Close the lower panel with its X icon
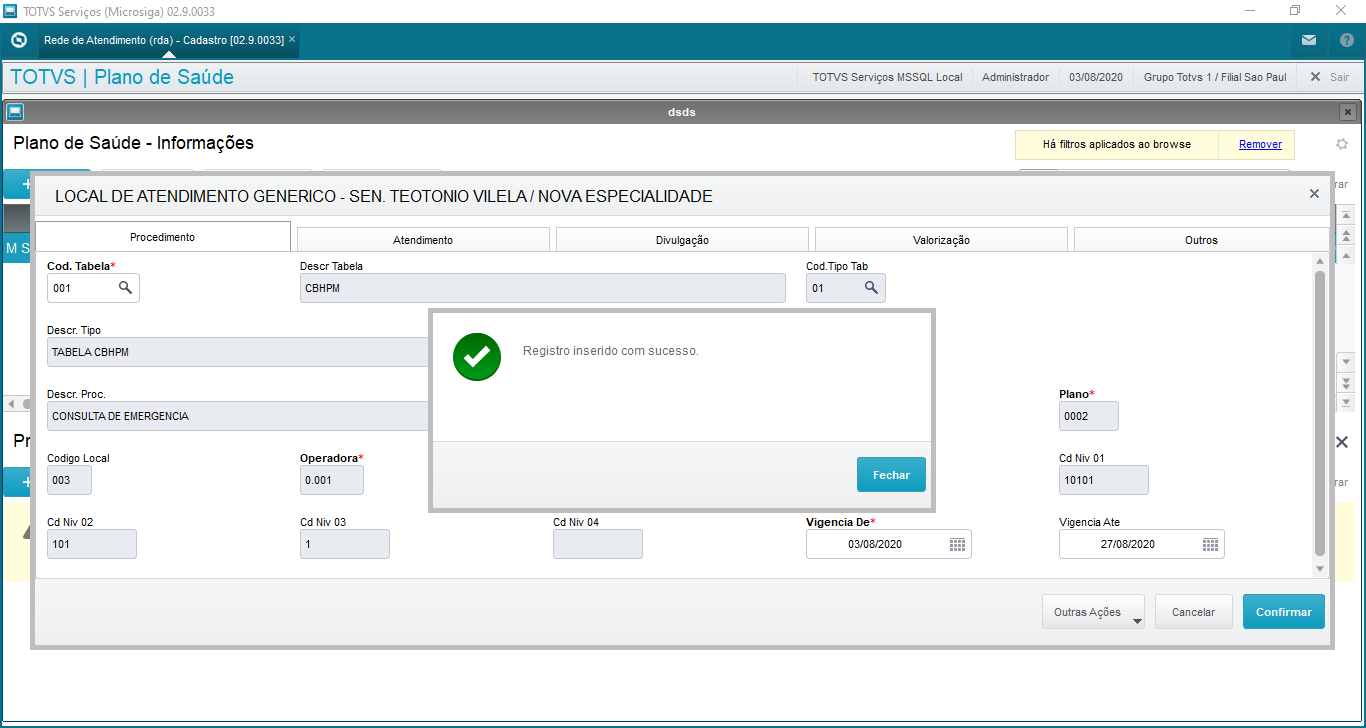Screen dimensions: 1366x728 click(1342, 442)
